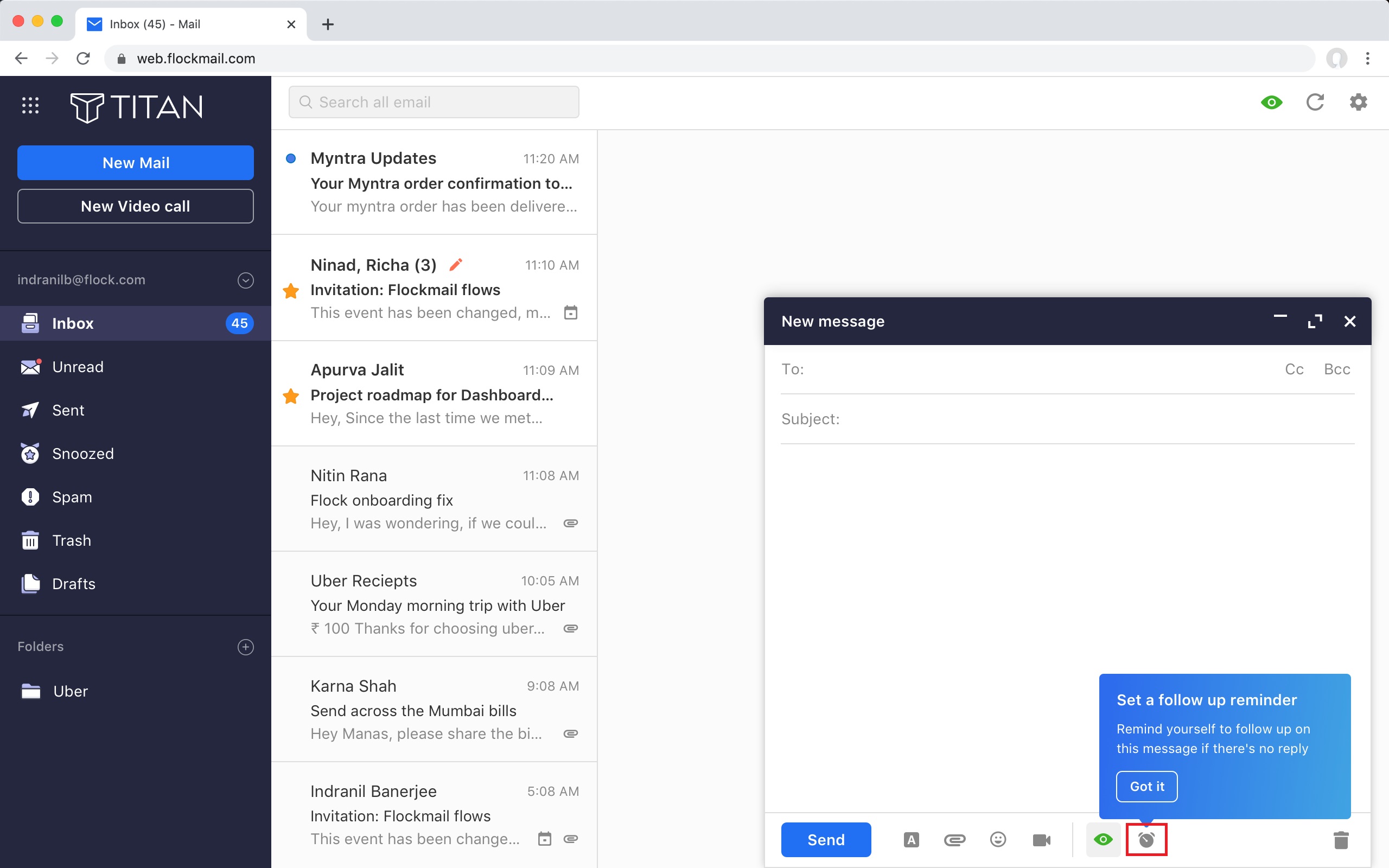This screenshot has width=1389, height=868.
Task: Expand the new message window to fullscreen
Action: point(1314,322)
